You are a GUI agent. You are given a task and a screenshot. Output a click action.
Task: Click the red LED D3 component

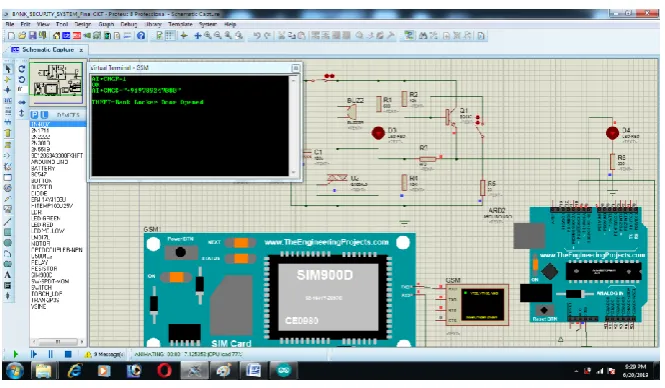point(378,133)
